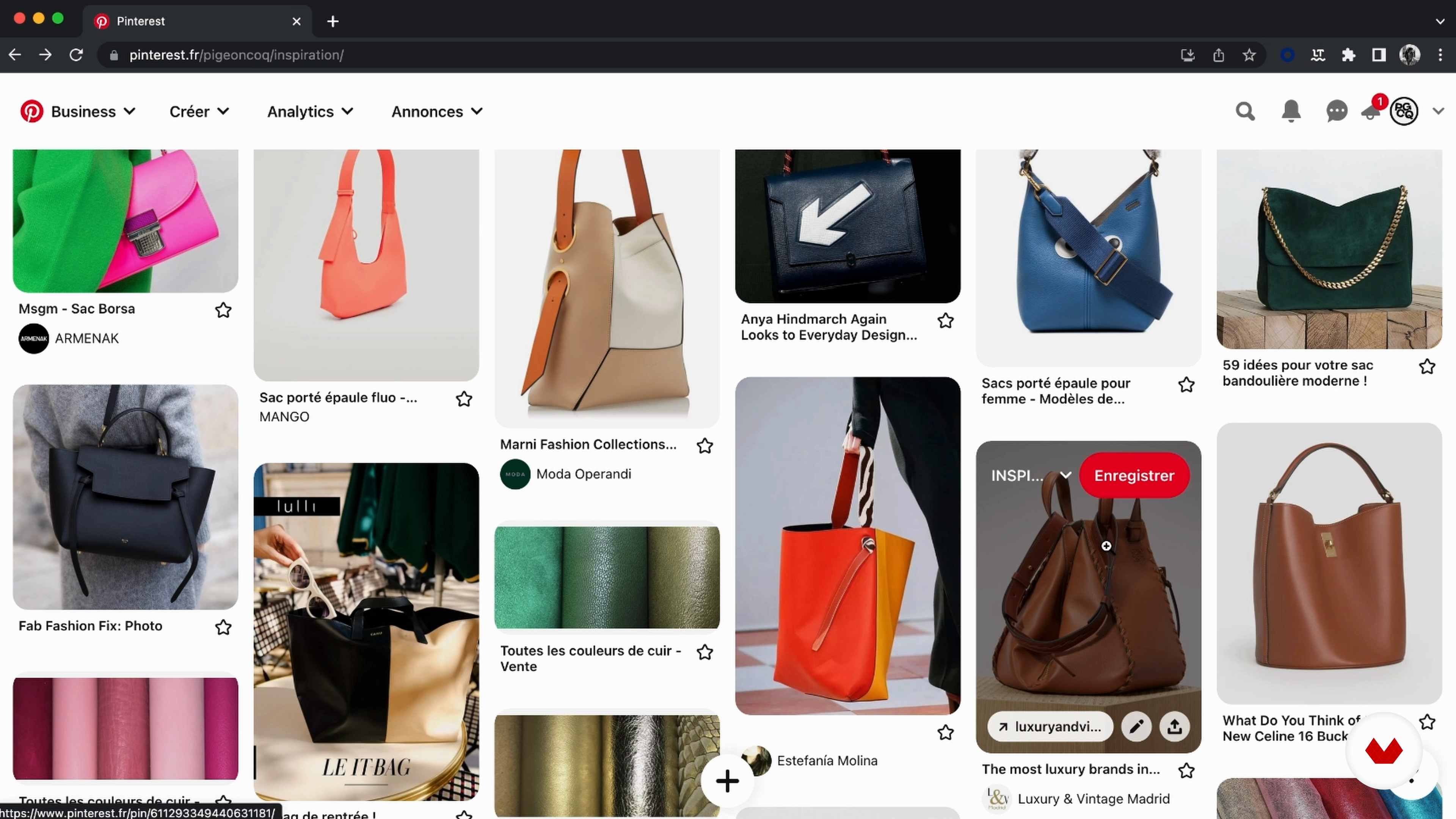
Task: Star the Msgm - Sac Borsa pin
Action: pyautogui.click(x=223, y=310)
